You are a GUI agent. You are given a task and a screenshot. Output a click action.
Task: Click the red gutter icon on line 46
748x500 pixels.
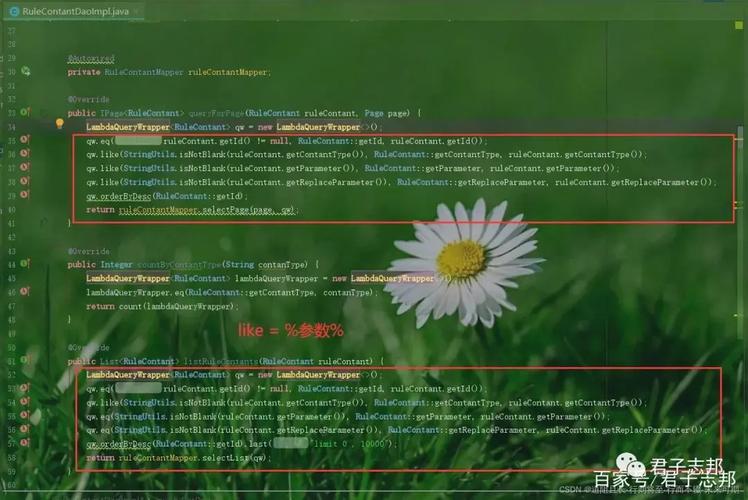click(25, 292)
